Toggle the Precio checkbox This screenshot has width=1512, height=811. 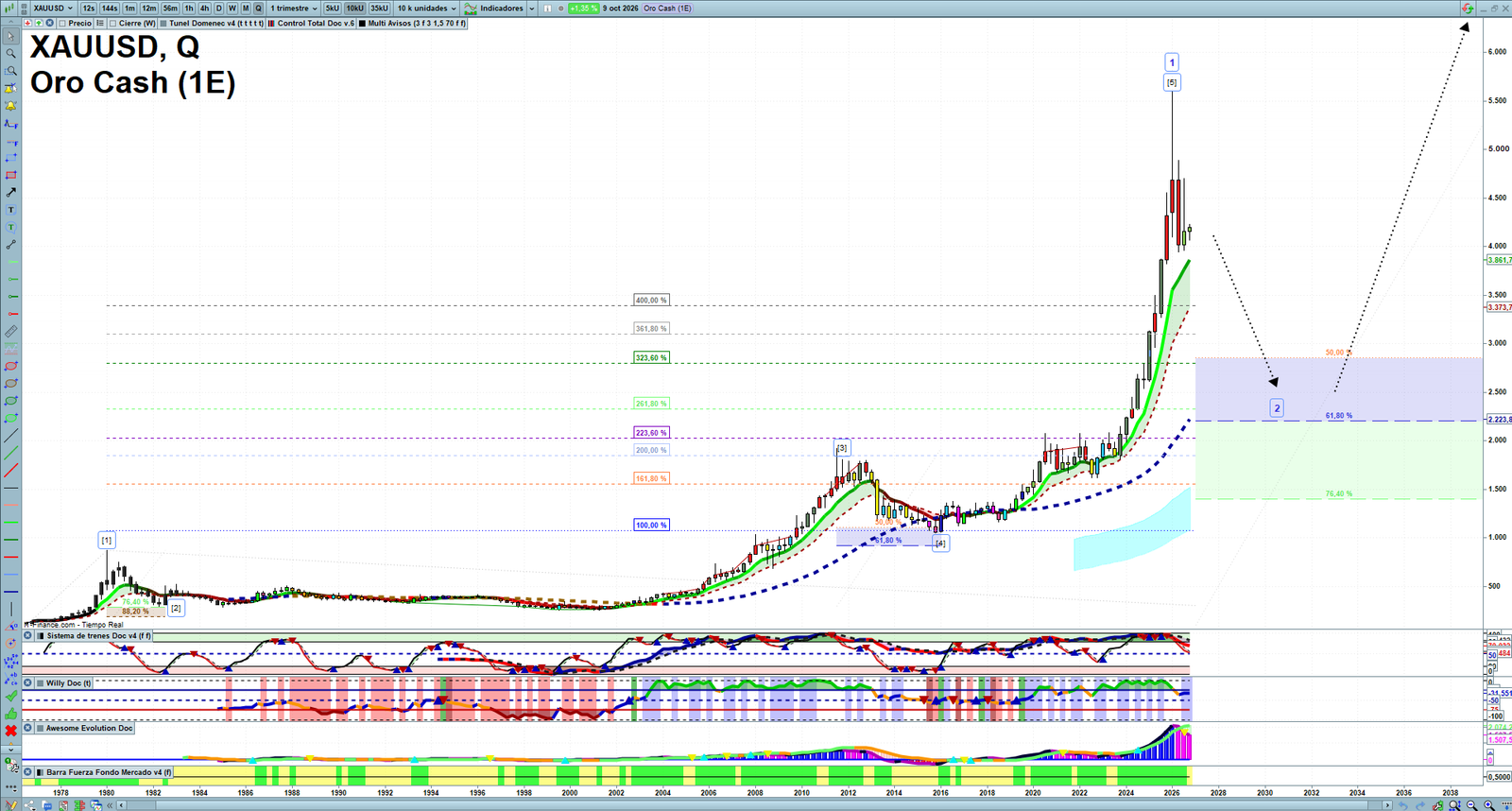click(62, 23)
